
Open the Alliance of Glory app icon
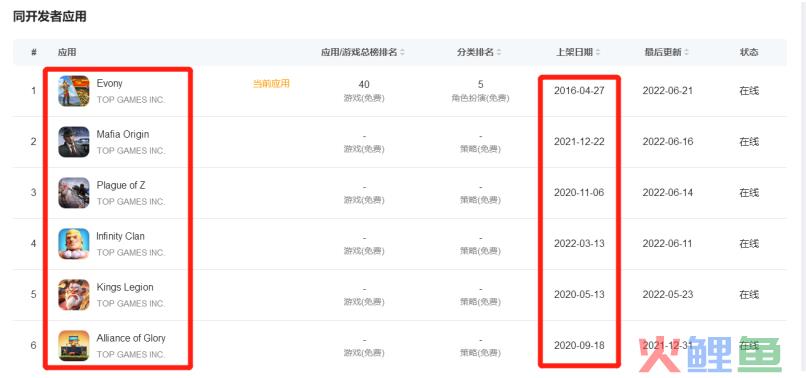coord(74,346)
